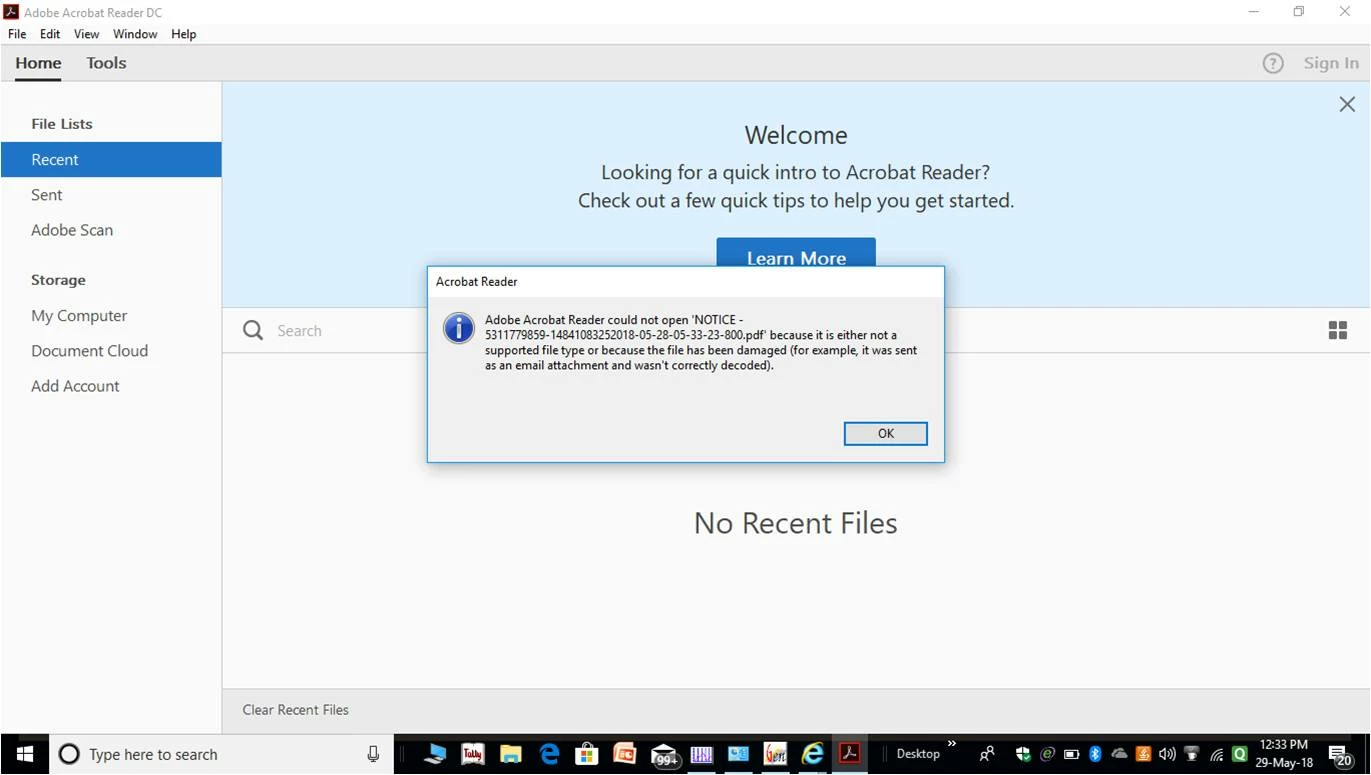Open File Explorer from the taskbar
This screenshot has height=775, width=1371.
510,754
